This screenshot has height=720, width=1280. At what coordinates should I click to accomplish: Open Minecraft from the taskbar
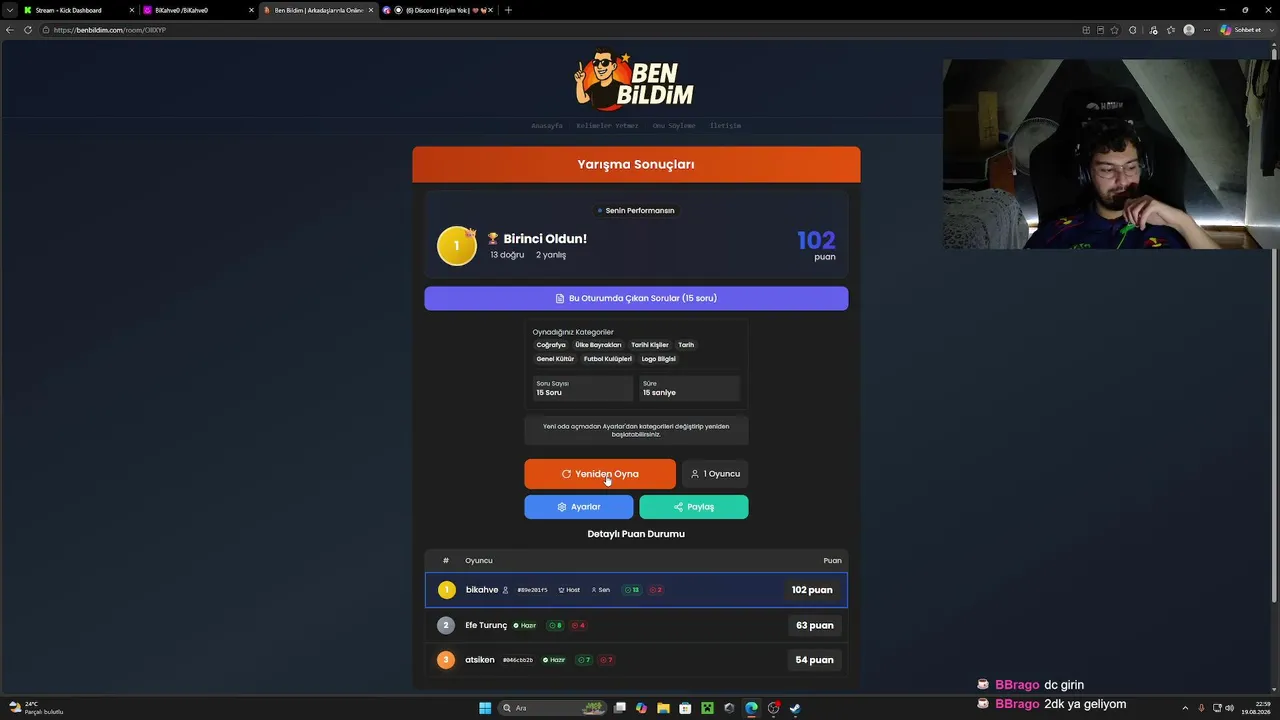[x=707, y=708]
